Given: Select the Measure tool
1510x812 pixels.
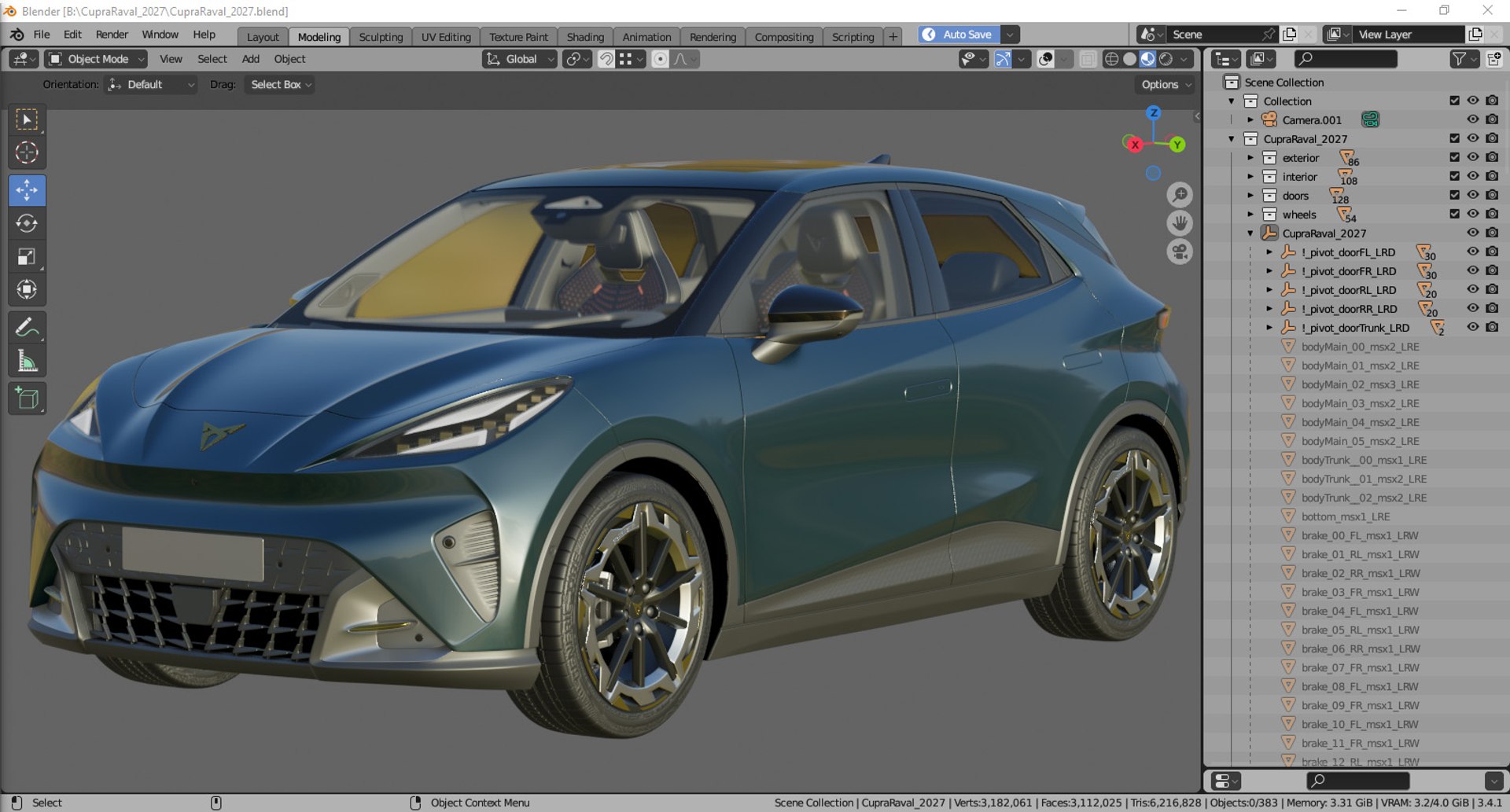Looking at the screenshot, I should click(x=27, y=360).
